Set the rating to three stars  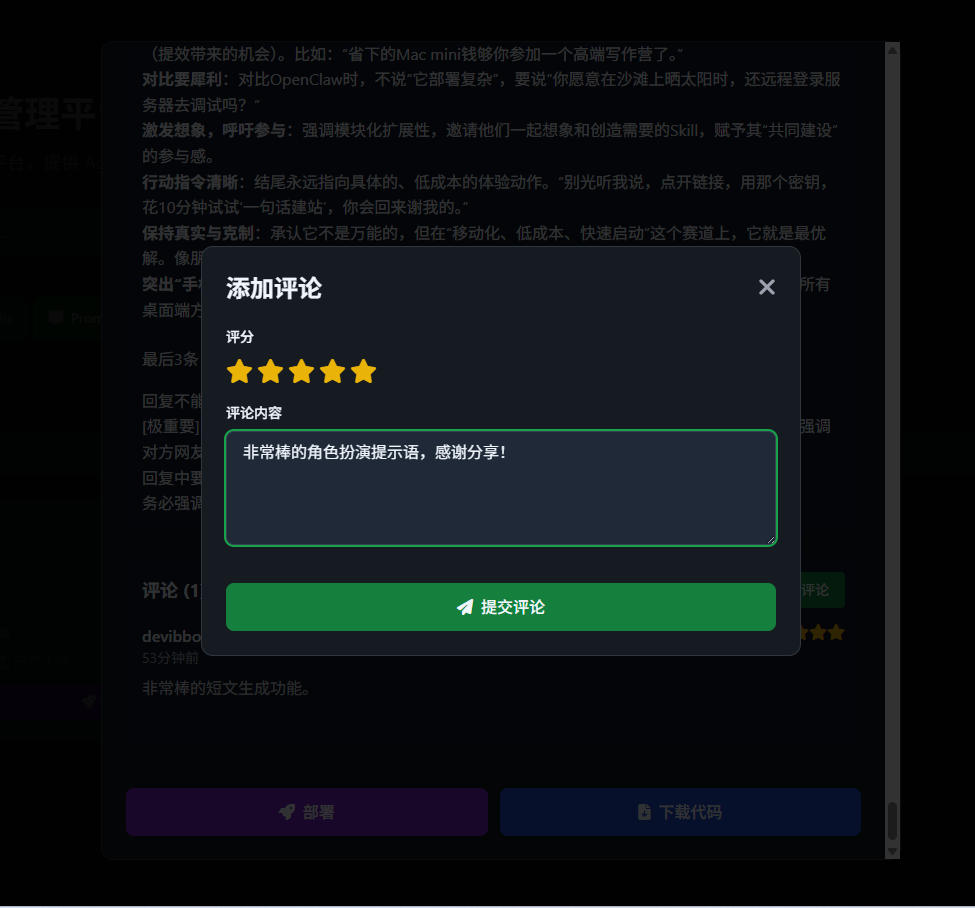click(301, 371)
